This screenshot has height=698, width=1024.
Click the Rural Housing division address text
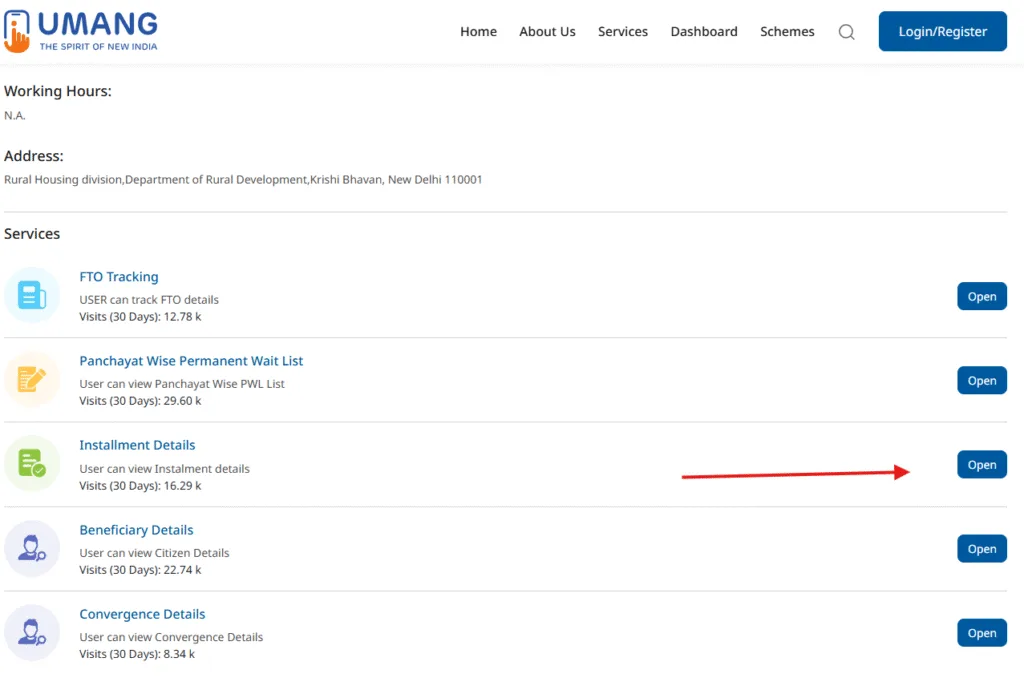[243, 180]
